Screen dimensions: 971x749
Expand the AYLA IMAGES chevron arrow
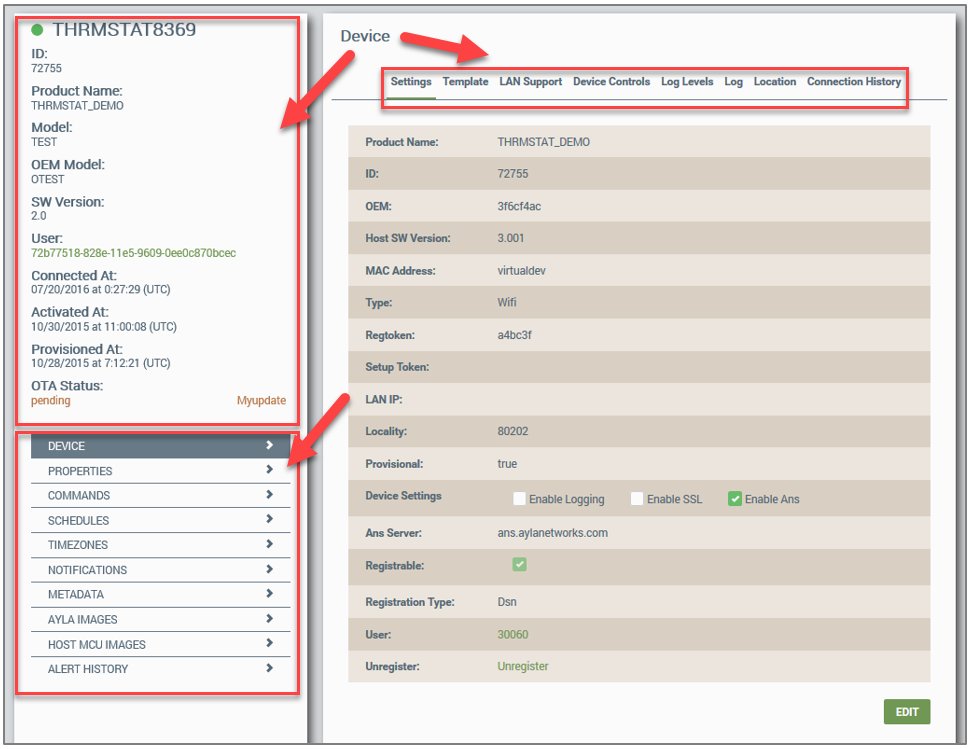(269, 619)
